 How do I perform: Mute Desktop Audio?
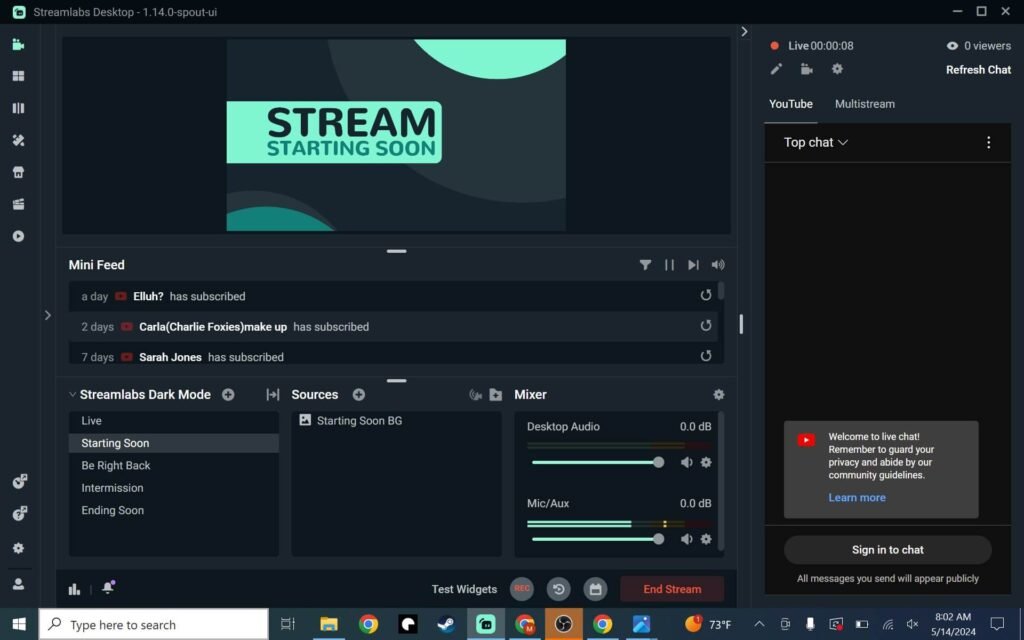[686, 462]
